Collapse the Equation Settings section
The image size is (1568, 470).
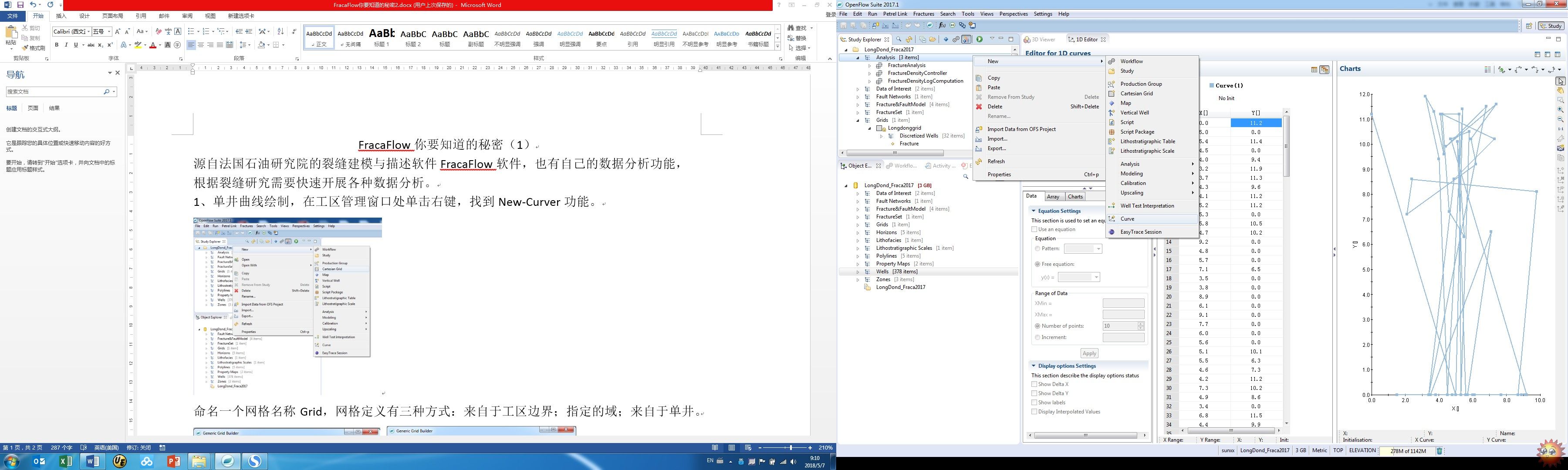coord(1034,211)
